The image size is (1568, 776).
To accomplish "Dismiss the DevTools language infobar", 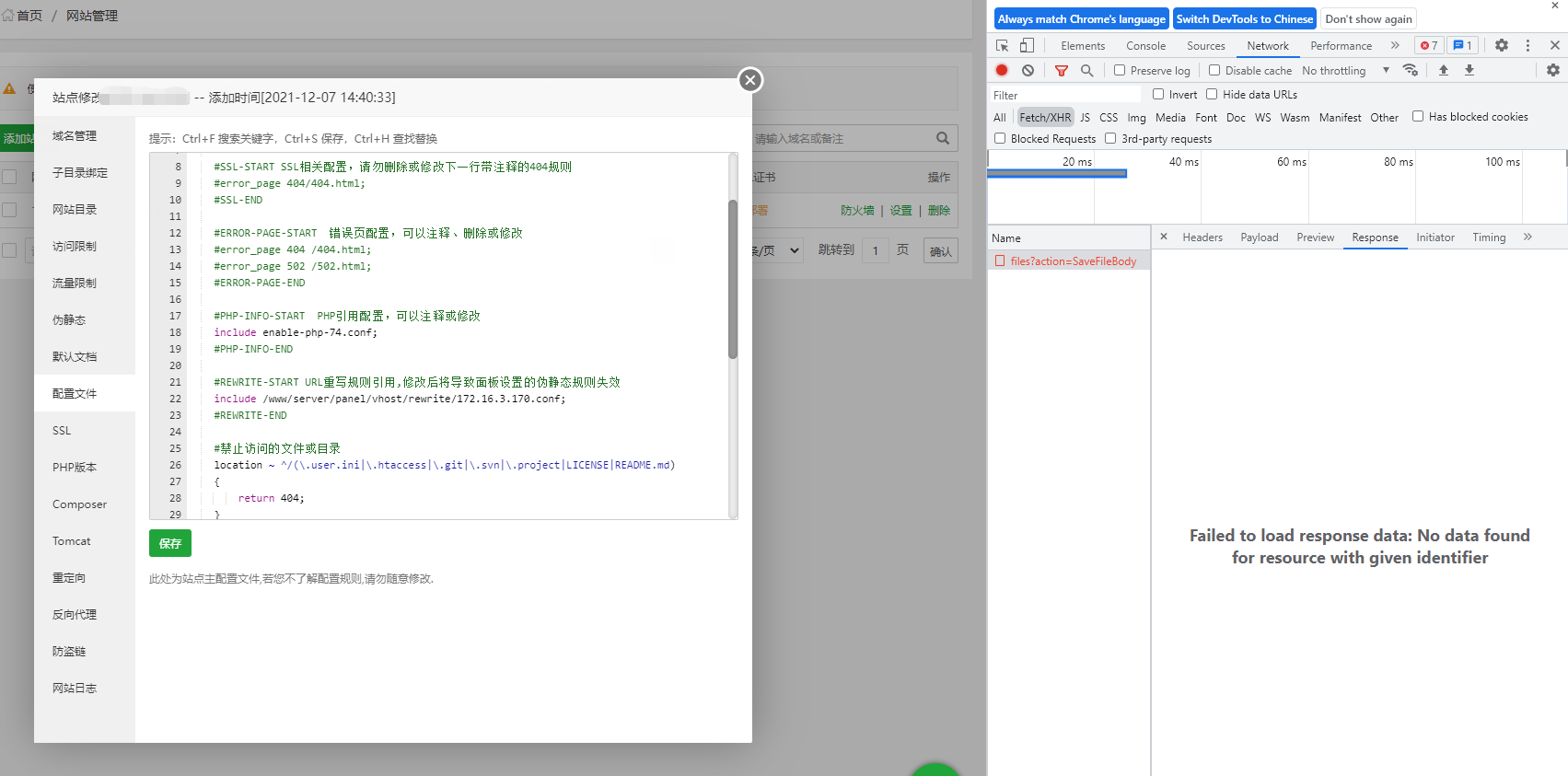I will [x=1555, y=6].
